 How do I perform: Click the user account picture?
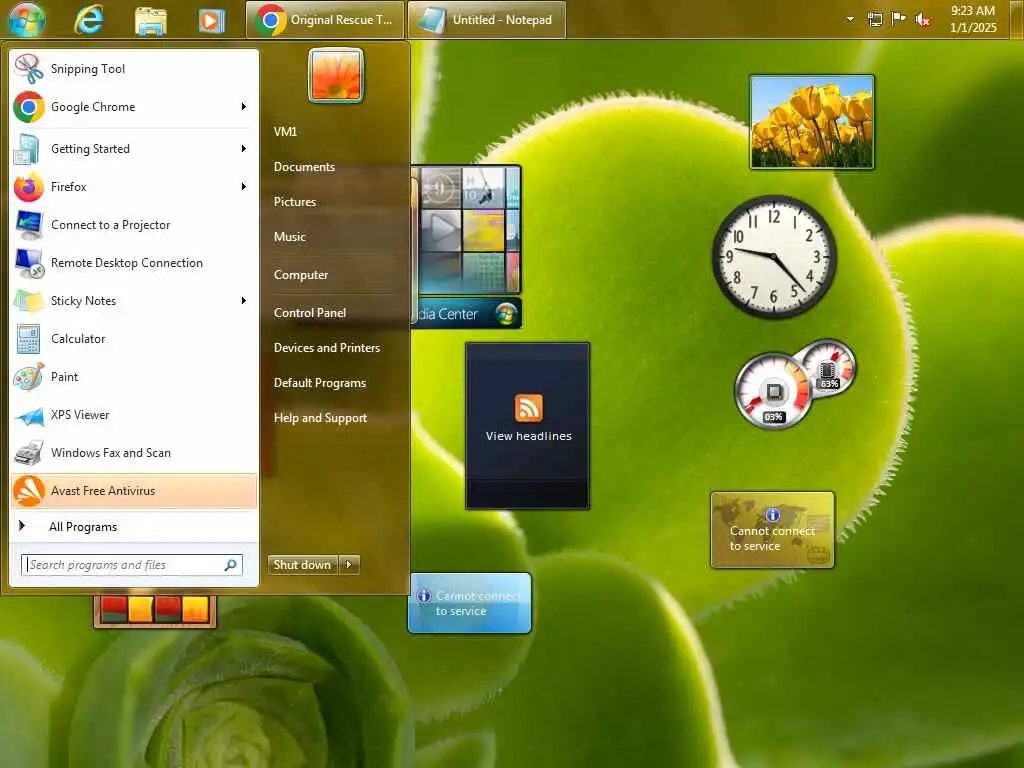click(336, 75)
